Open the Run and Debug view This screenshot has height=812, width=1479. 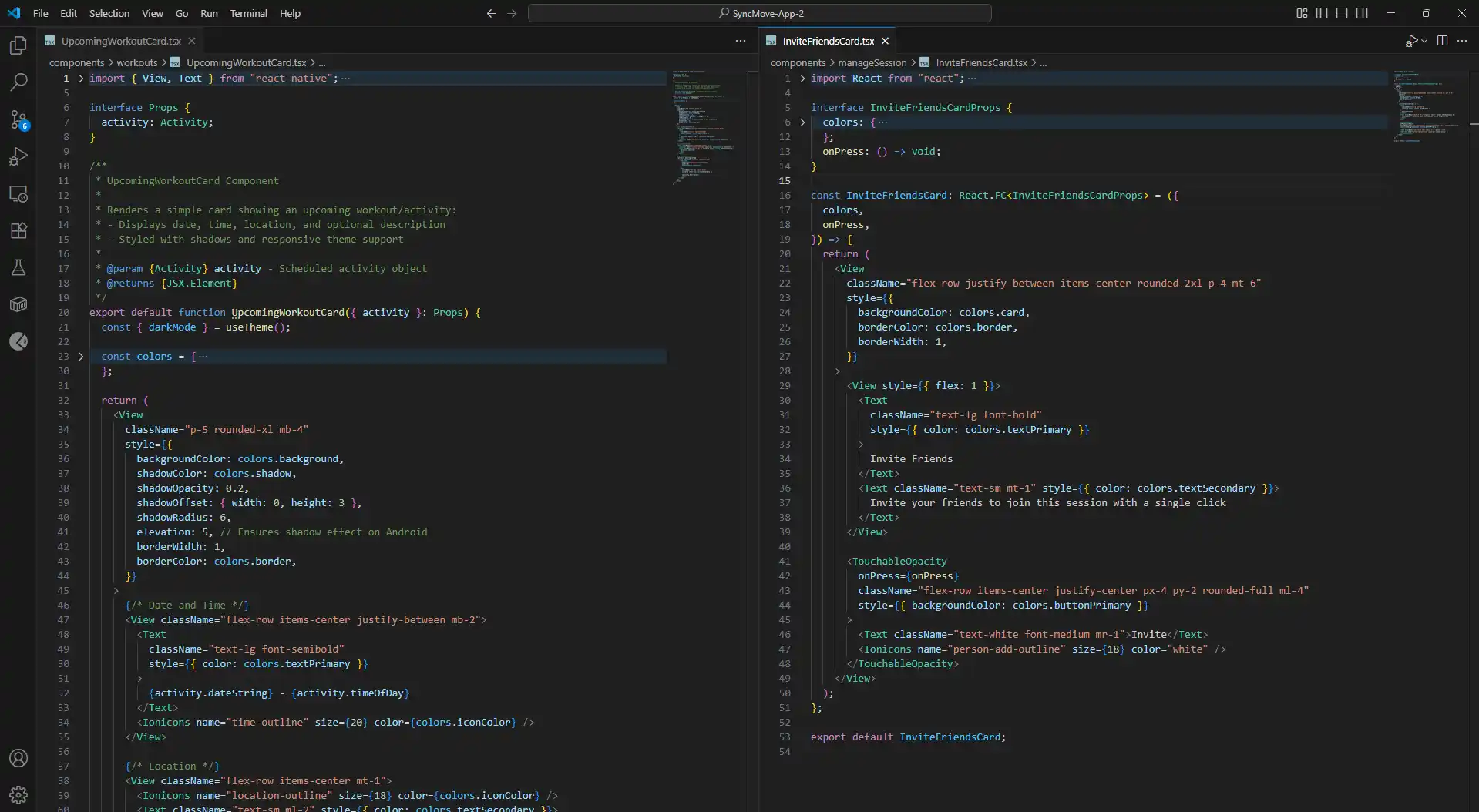click(18, 156)
